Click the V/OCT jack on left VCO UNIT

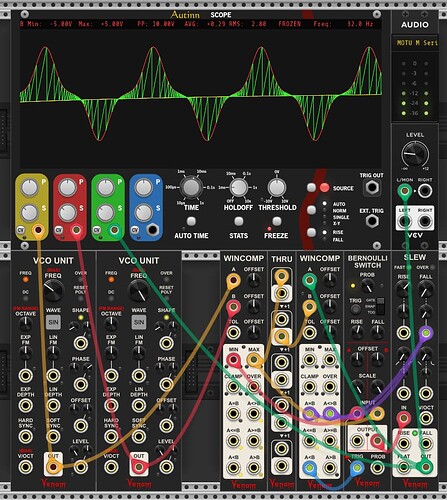(25, 467)
